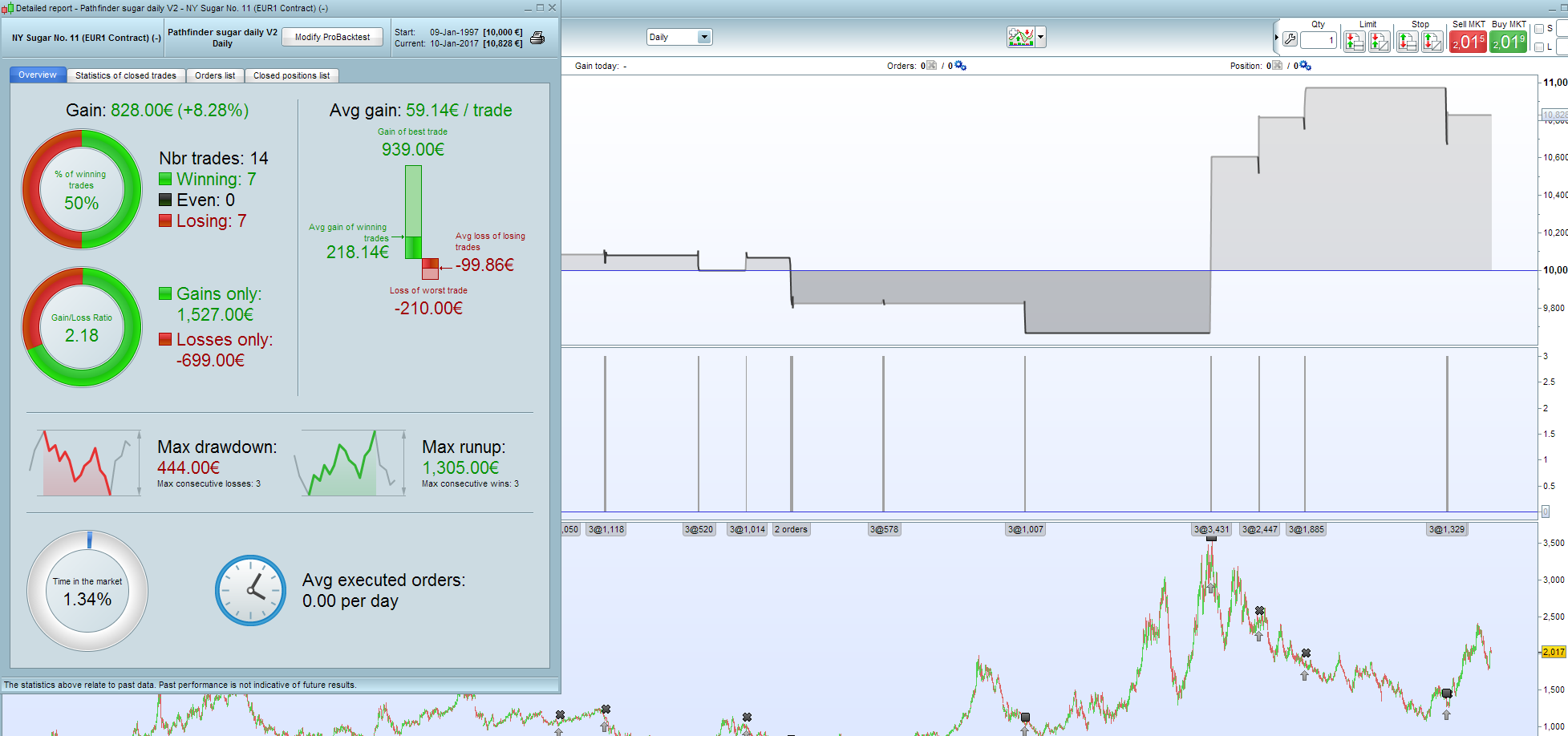Click the 3@1,329 order label
This screenshot has width=1568, height=736.
pos(1447,529)
